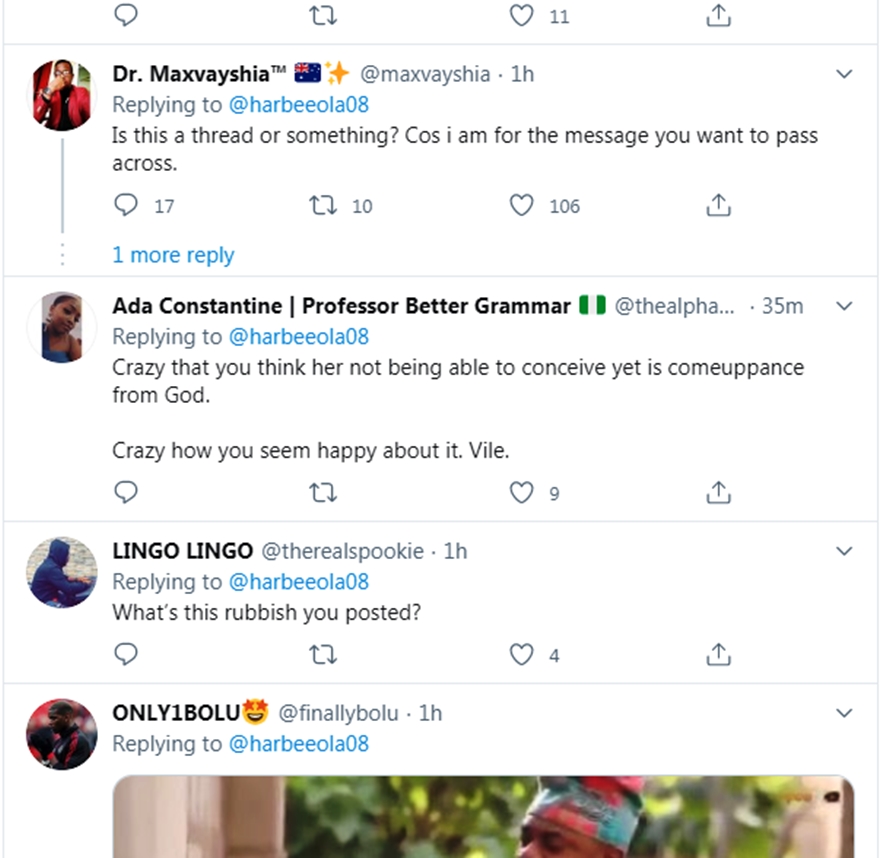892x858 pixels.
Task: Open the image attached to ONLY1BOLU's reply
Action: point(483,817)
